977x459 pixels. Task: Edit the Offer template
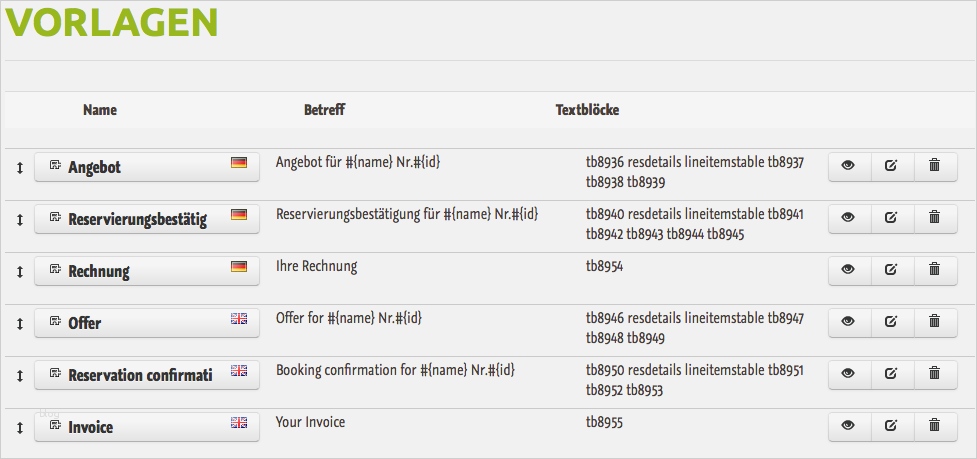click(891, 322)
